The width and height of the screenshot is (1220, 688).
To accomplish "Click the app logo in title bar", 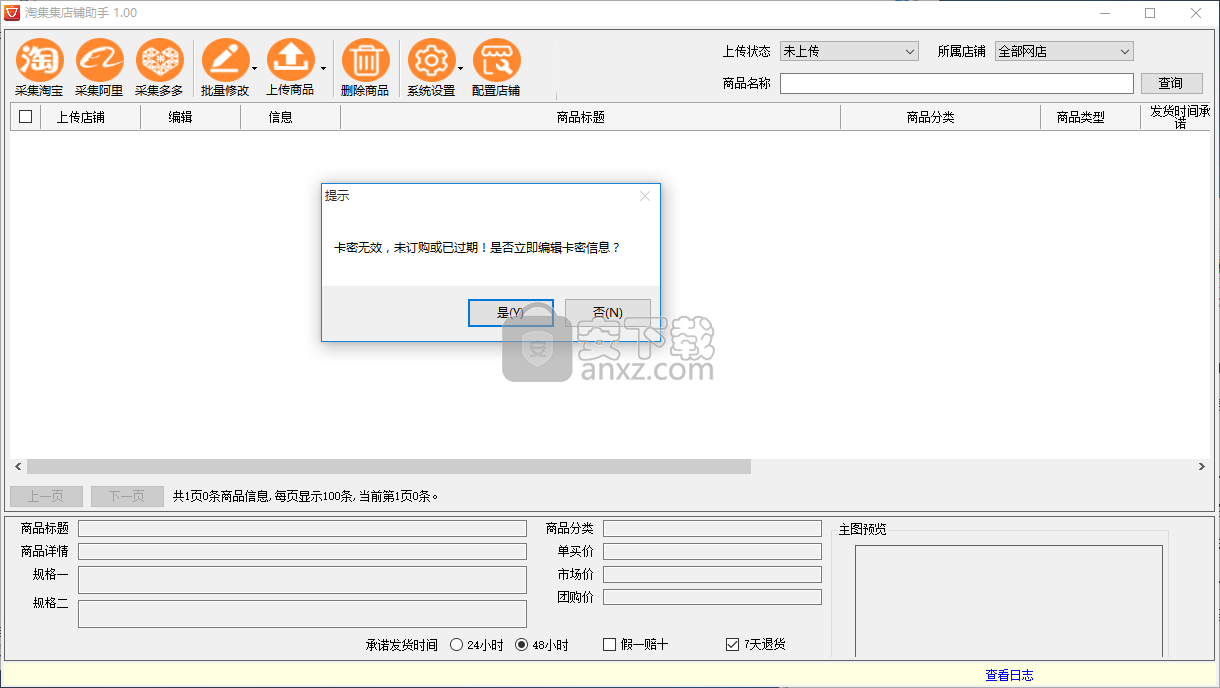I will (x=13, y=13).
